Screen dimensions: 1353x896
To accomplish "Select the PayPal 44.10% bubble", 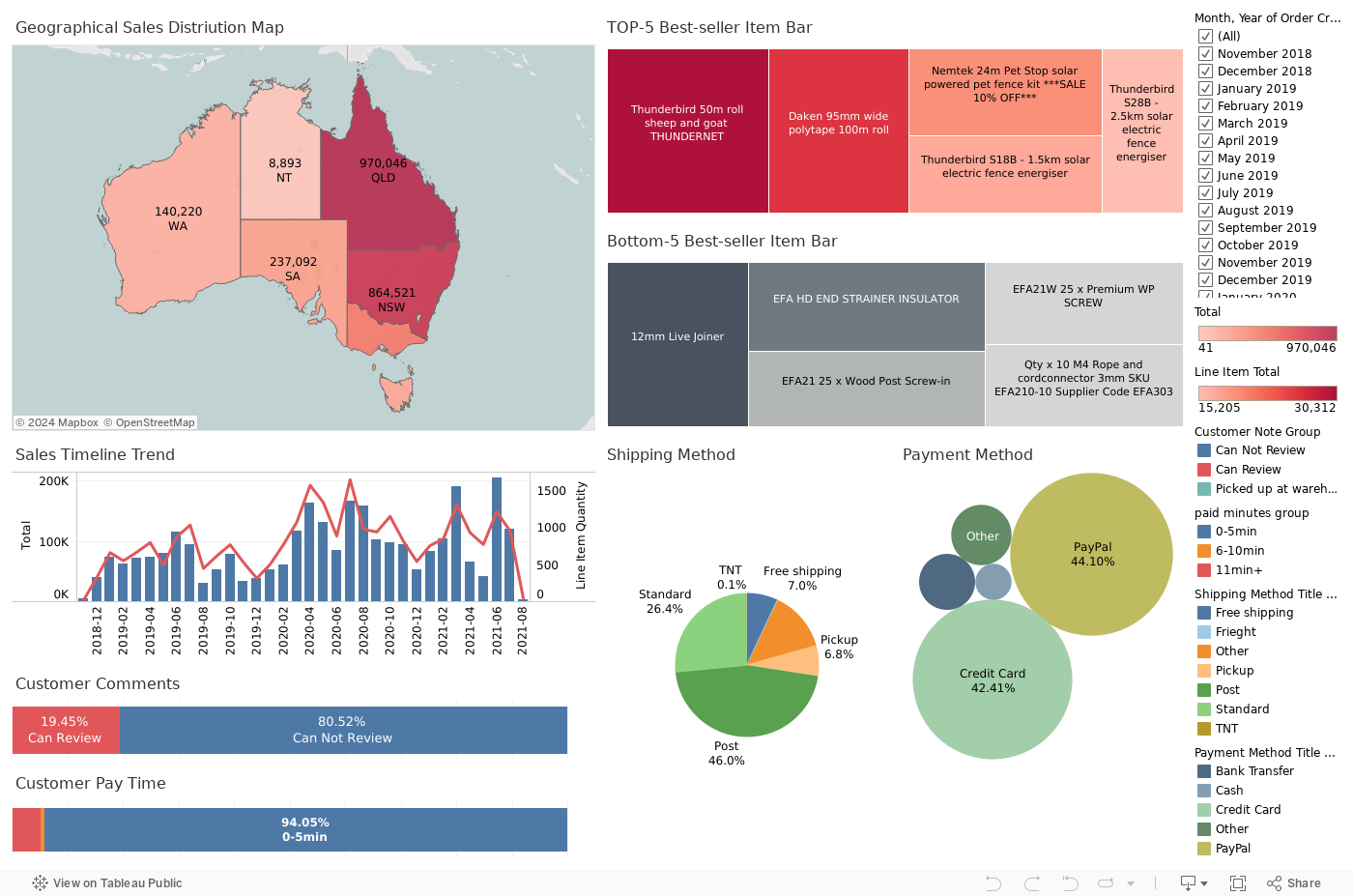I will coord(1092,554).
